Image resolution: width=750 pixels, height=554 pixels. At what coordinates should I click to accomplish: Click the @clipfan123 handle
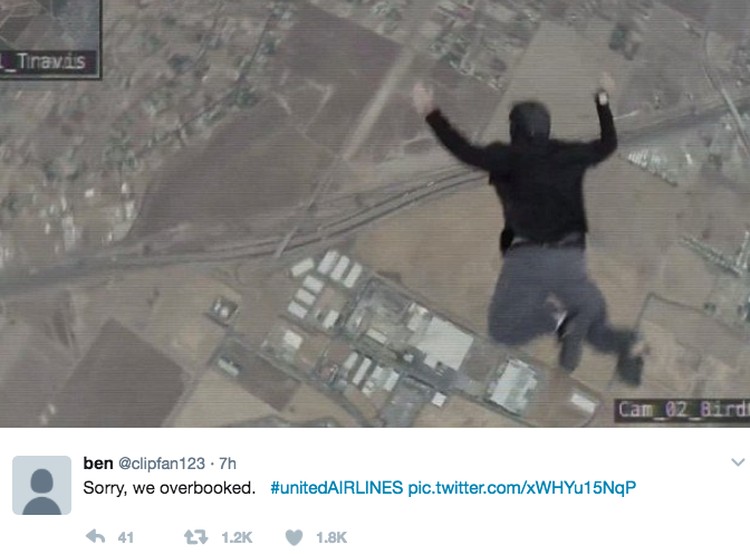[x=161, y=464]
